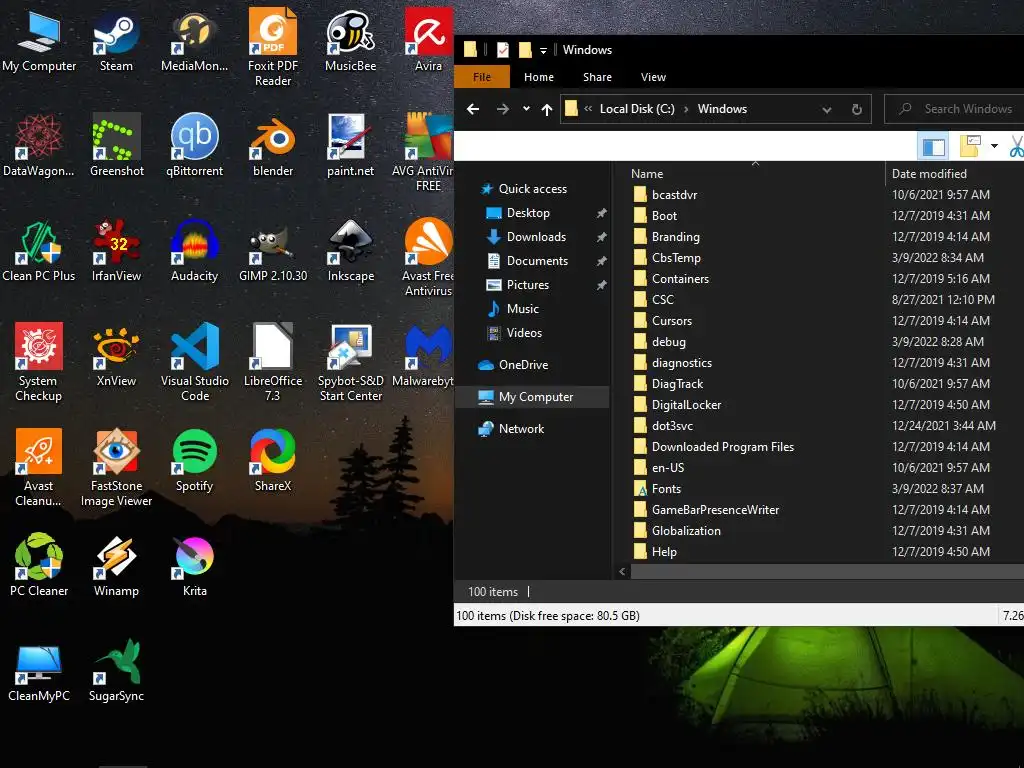Viewport: 1024px width, 768px height.
Task: Click the Forward navigation arrow
Action: click(x=502, y=109)
